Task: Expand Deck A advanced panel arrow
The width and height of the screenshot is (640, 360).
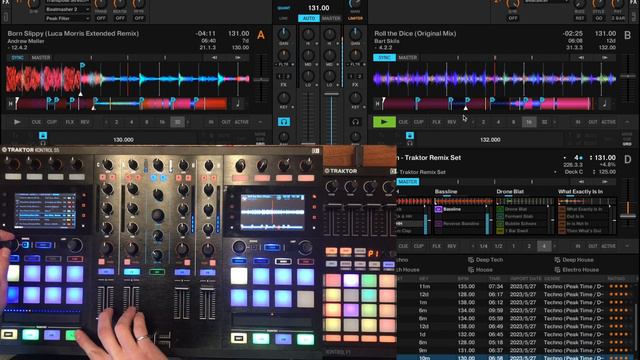Action: (260, 122)
